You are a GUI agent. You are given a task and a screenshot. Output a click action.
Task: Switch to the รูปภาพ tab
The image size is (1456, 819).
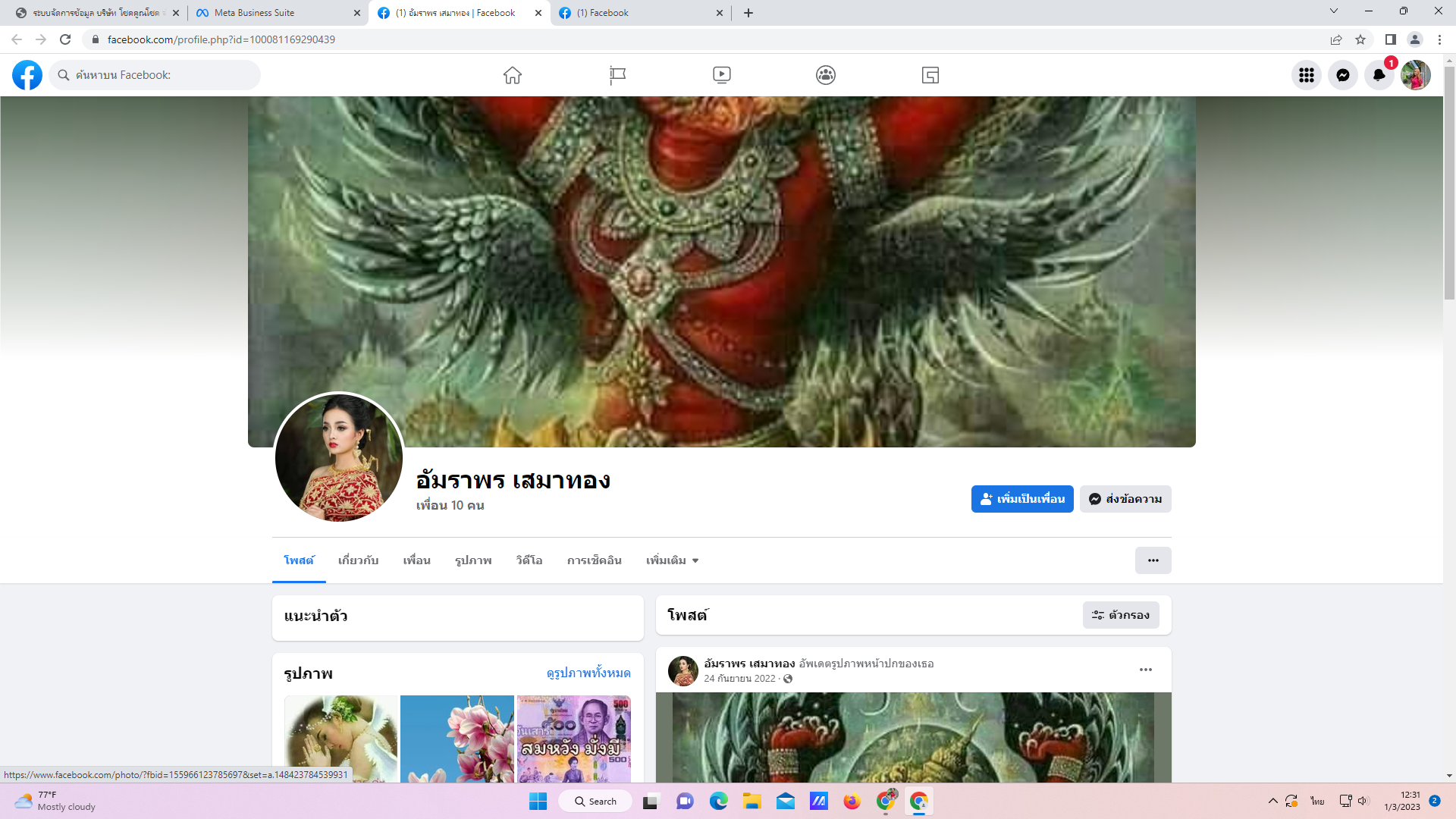click(x=473, y=560)
